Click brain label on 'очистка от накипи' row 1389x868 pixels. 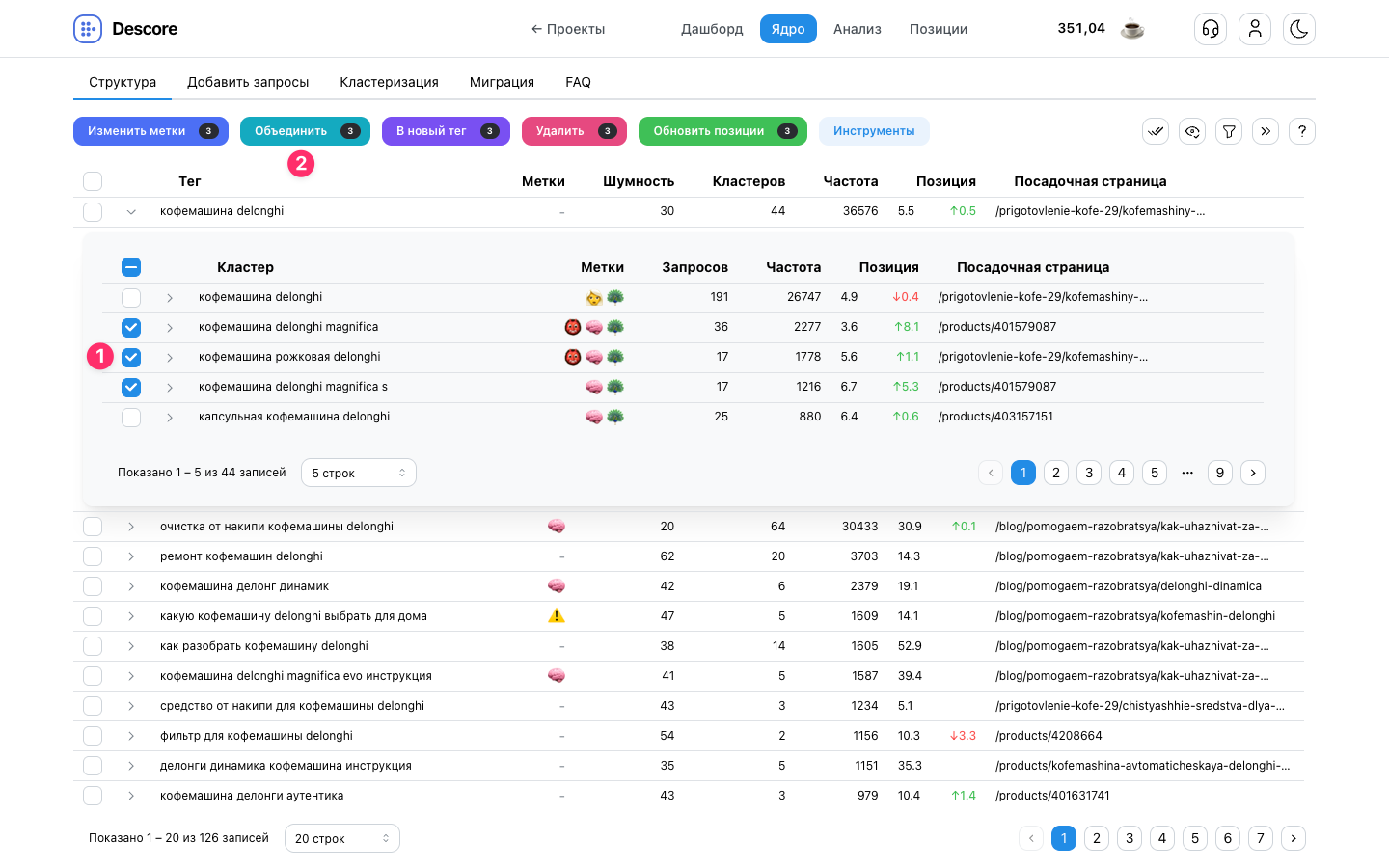(x=557, y=527)
